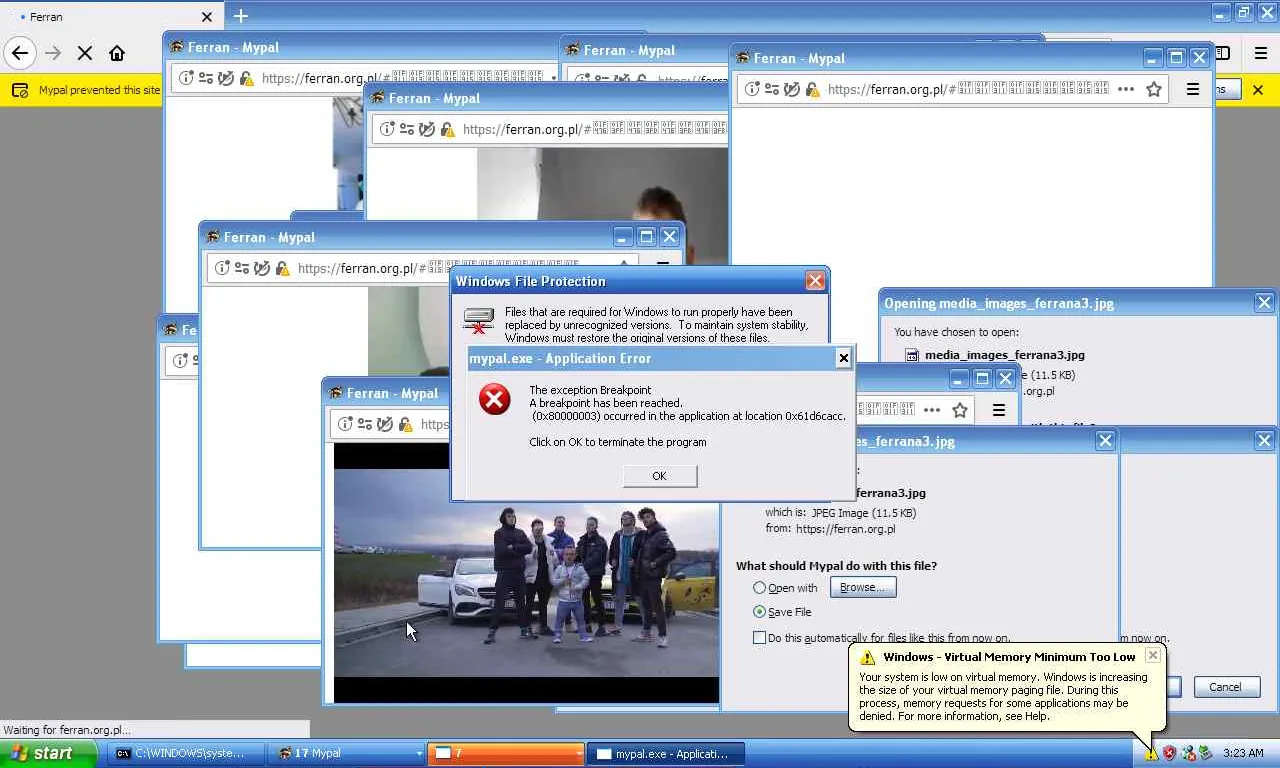Click the permissions icon in the man's-head Ferran window

(x=407, y=129)
